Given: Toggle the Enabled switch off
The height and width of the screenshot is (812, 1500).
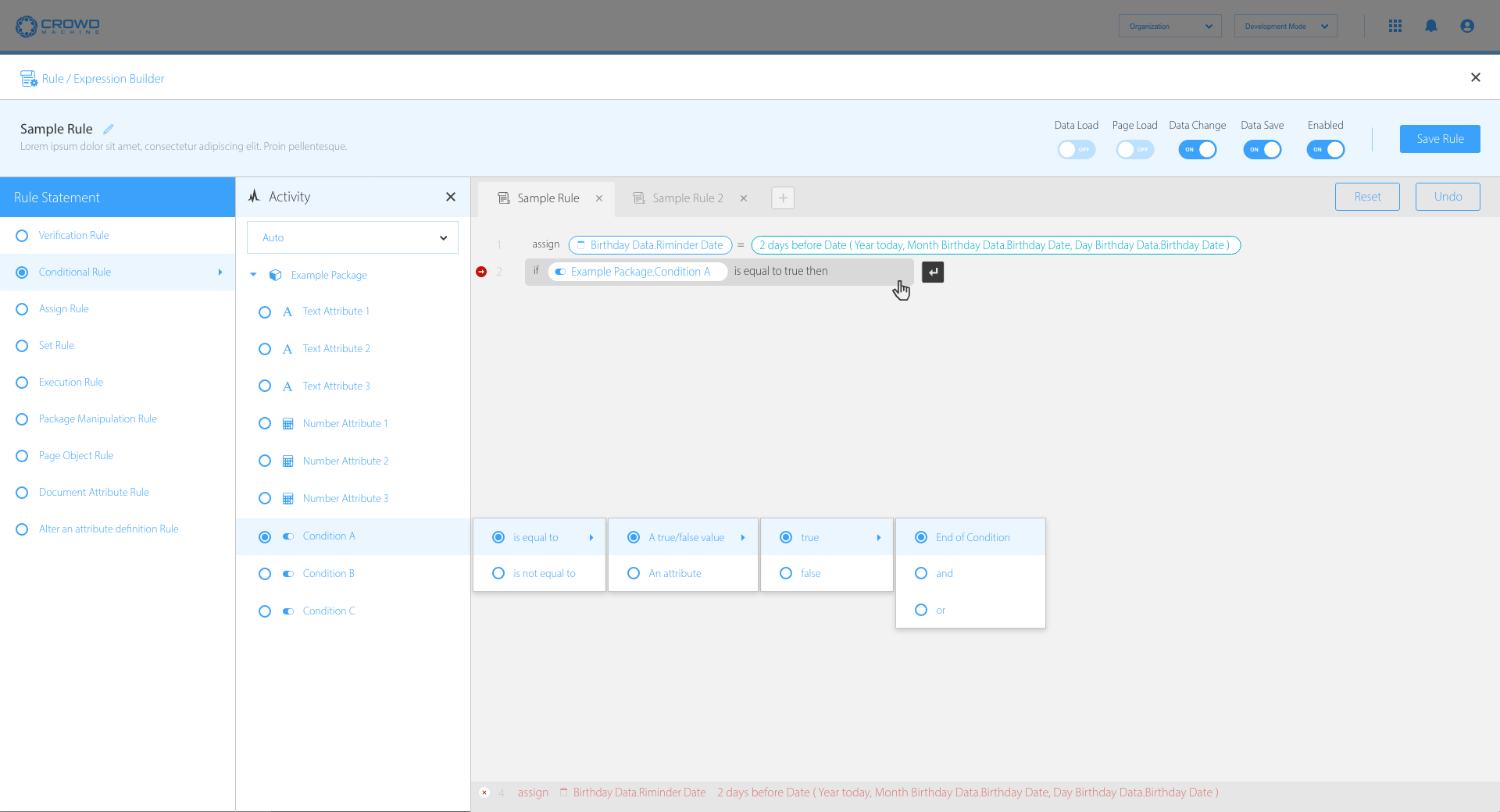Looking at the screenshot, I should click(1325, 149).
